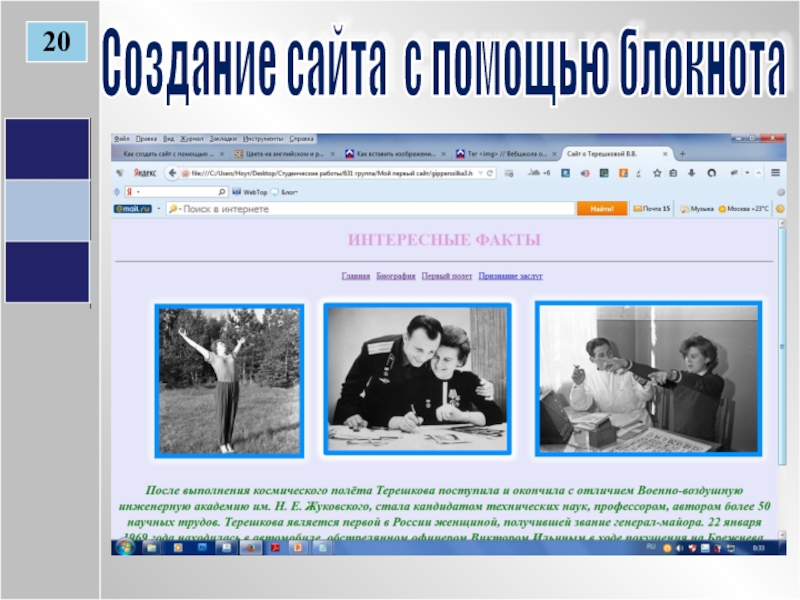Screen dimensions: 800x600
Task: Open the Музыка toolbar item
Action: click(x=697, y=209)
